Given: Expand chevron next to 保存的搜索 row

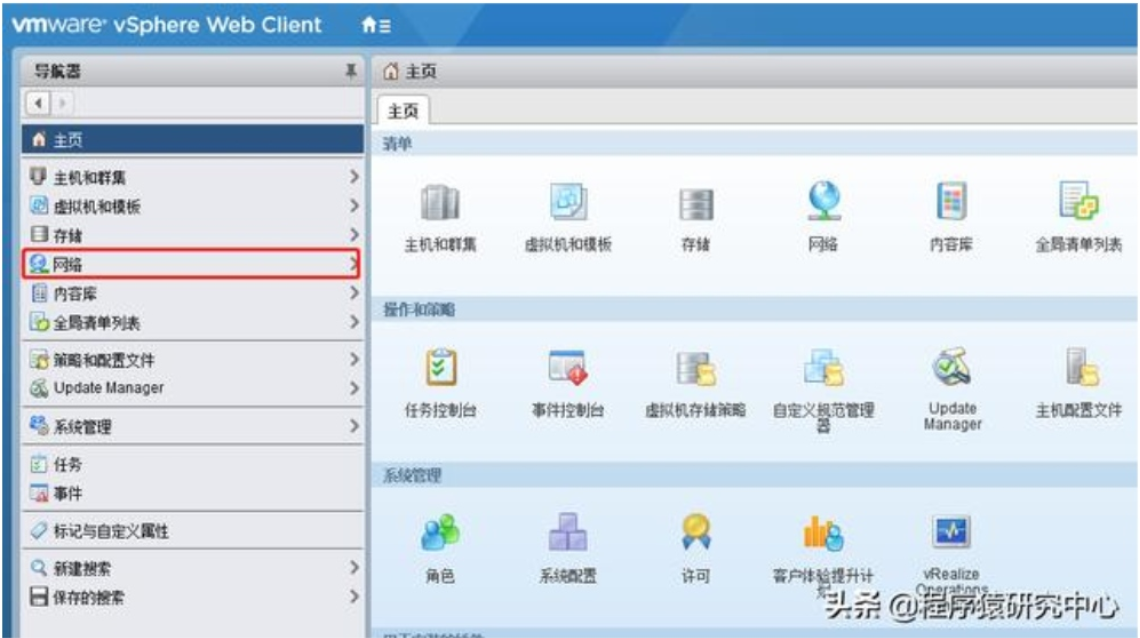Looking at the screenshot, I should 354,597.
